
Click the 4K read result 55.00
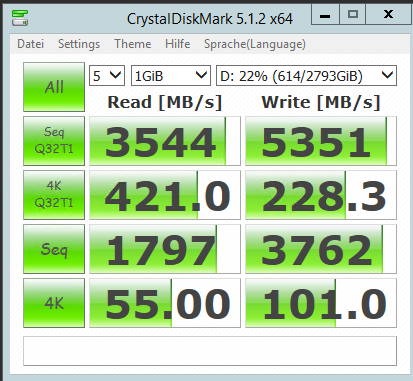click(x=165, y=303)
